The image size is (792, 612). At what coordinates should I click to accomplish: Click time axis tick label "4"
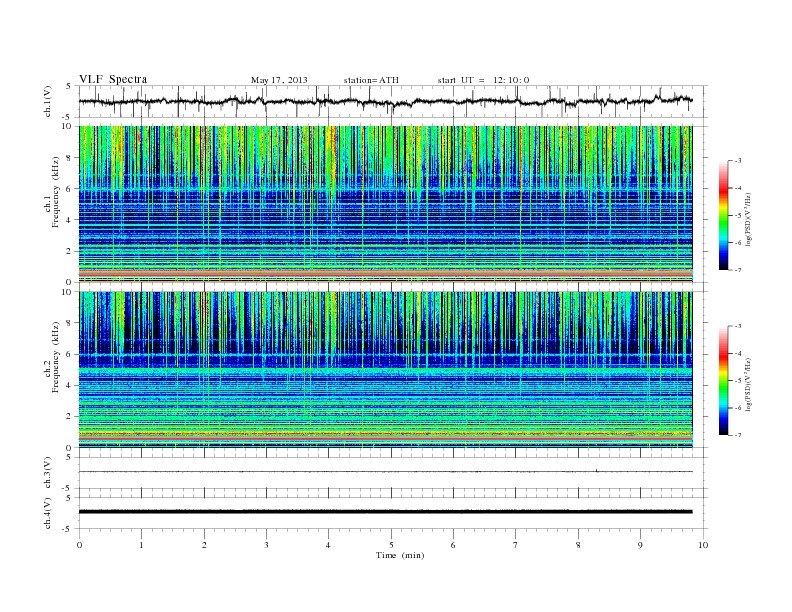328,545
